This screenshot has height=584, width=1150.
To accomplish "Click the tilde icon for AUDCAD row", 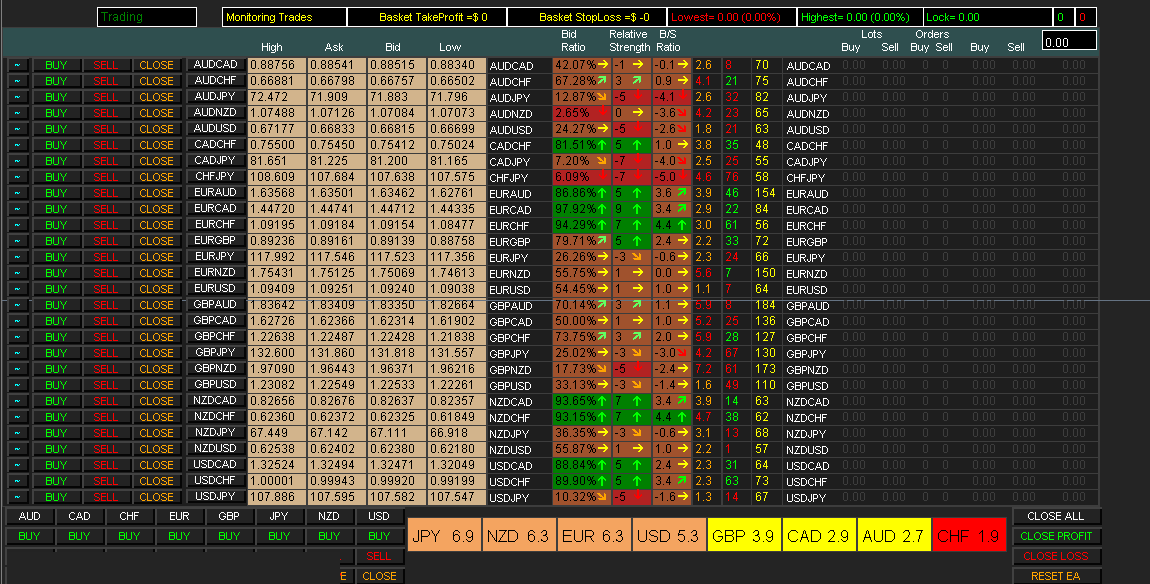I will pyautogui.click(x=18, y=65).
